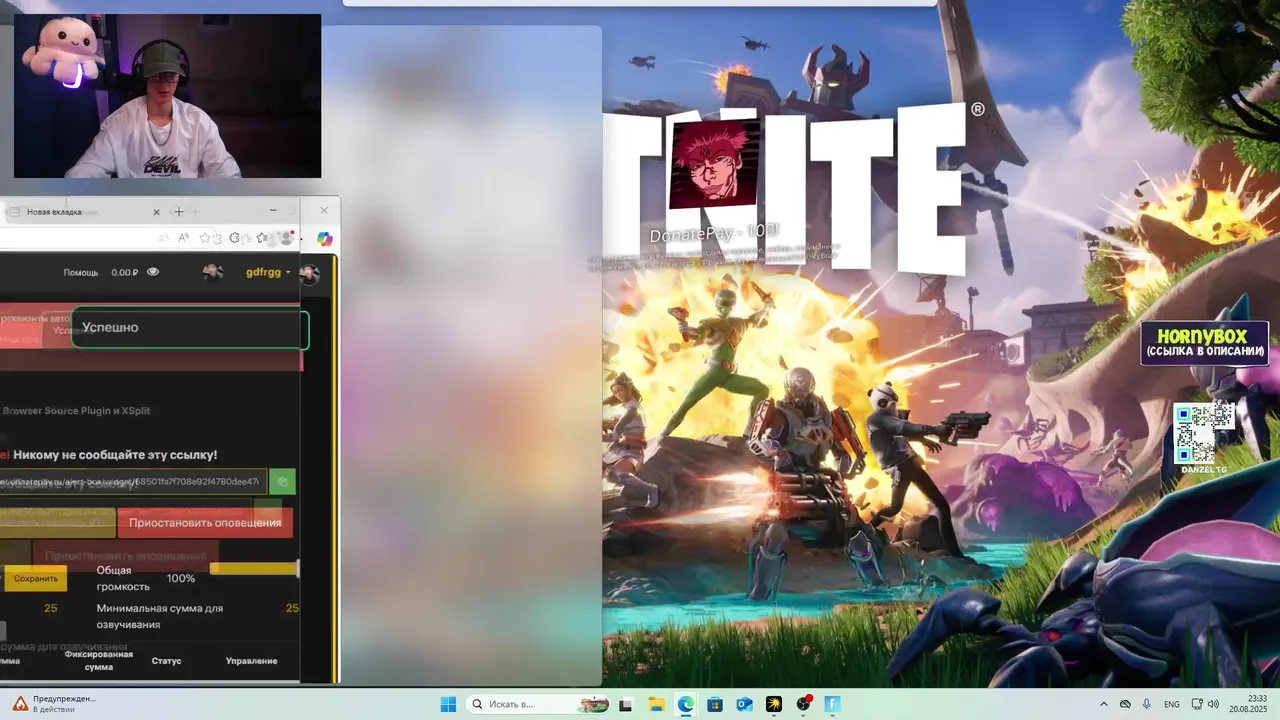Viewport: 1280px width, 720px height.
Task: Click the HORNYBOX banner overlay
Action: coord(1205,343)
